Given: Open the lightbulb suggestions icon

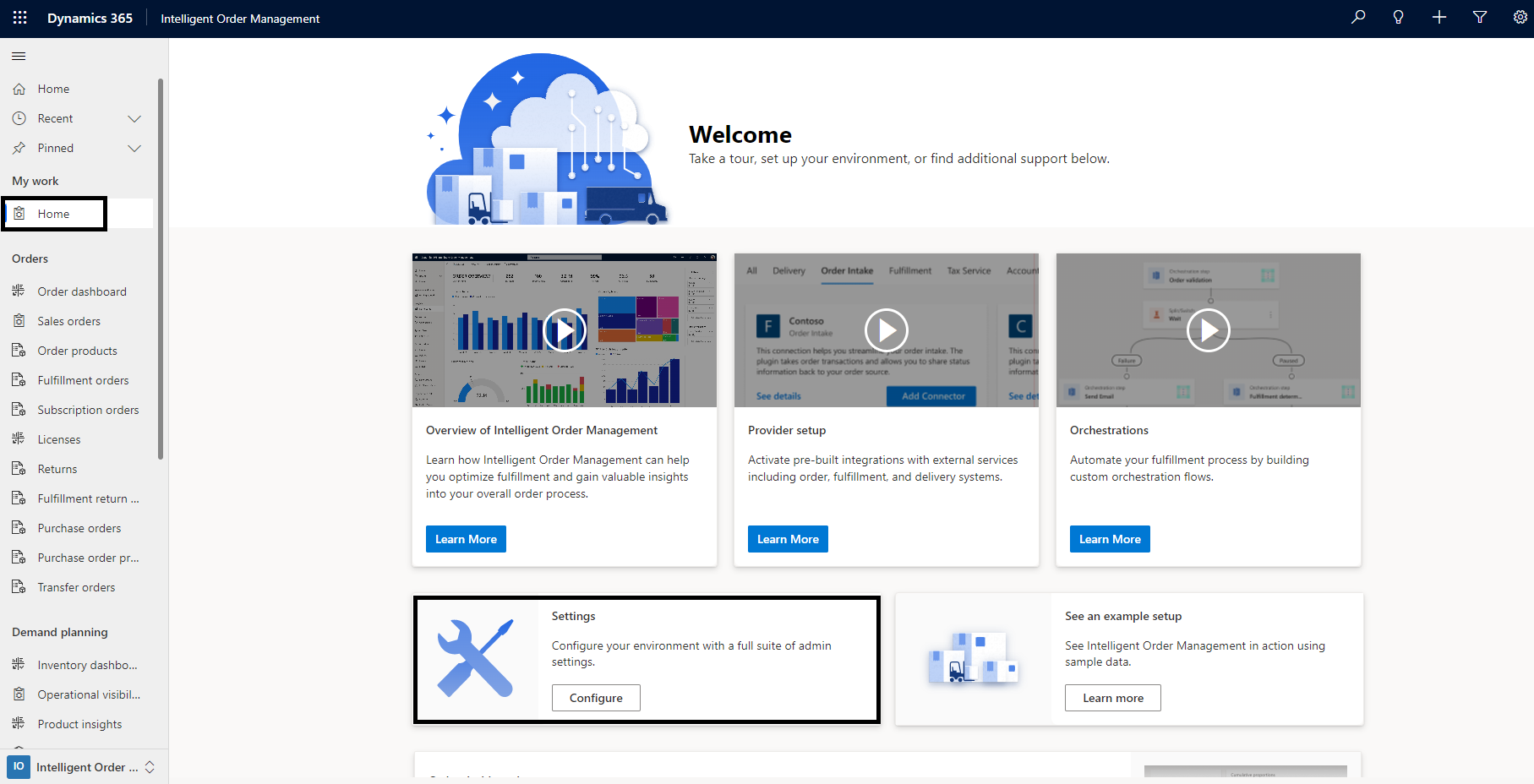Looking at the screenshot, I should tap(1399, 17).
